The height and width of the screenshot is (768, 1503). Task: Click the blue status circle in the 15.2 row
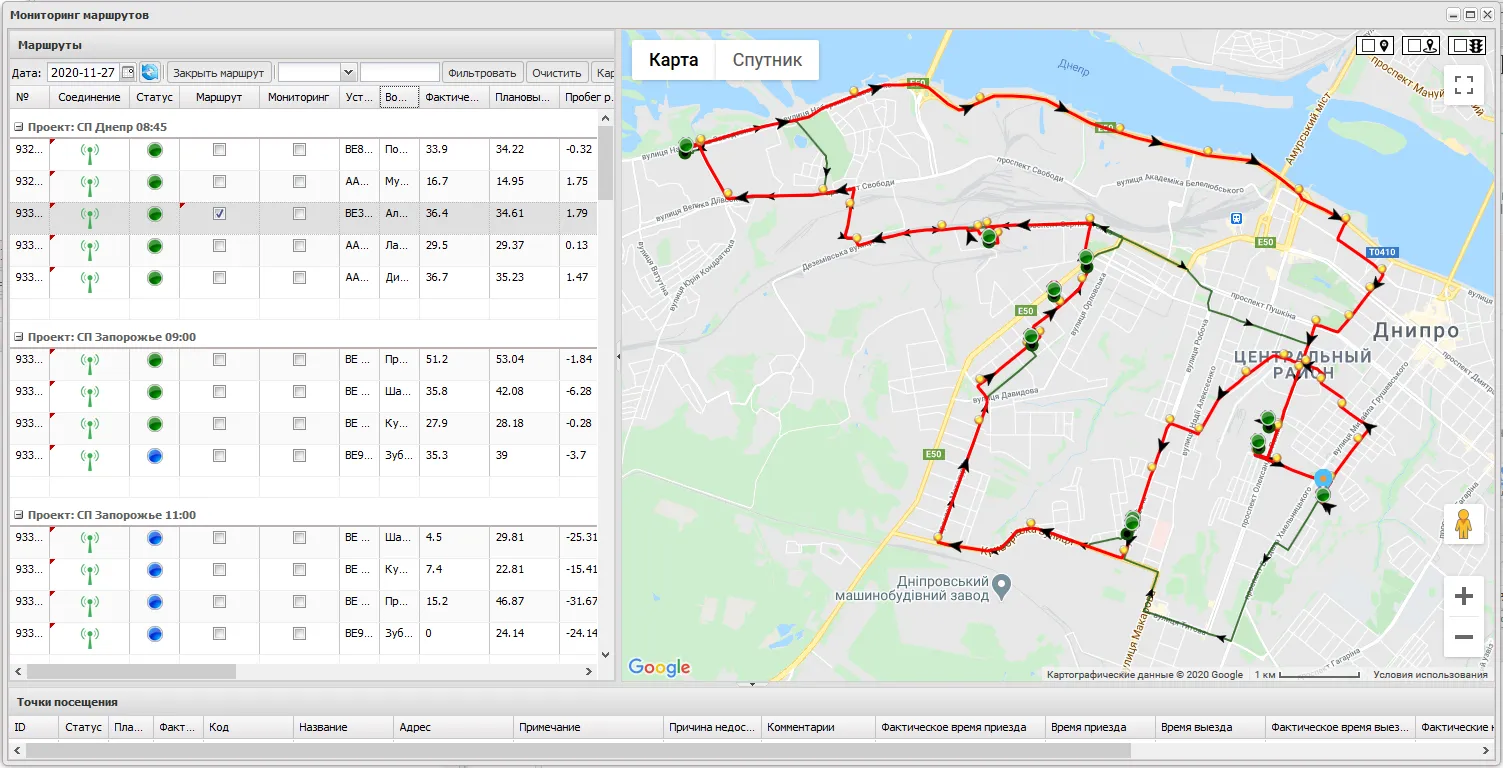[155, 602]
